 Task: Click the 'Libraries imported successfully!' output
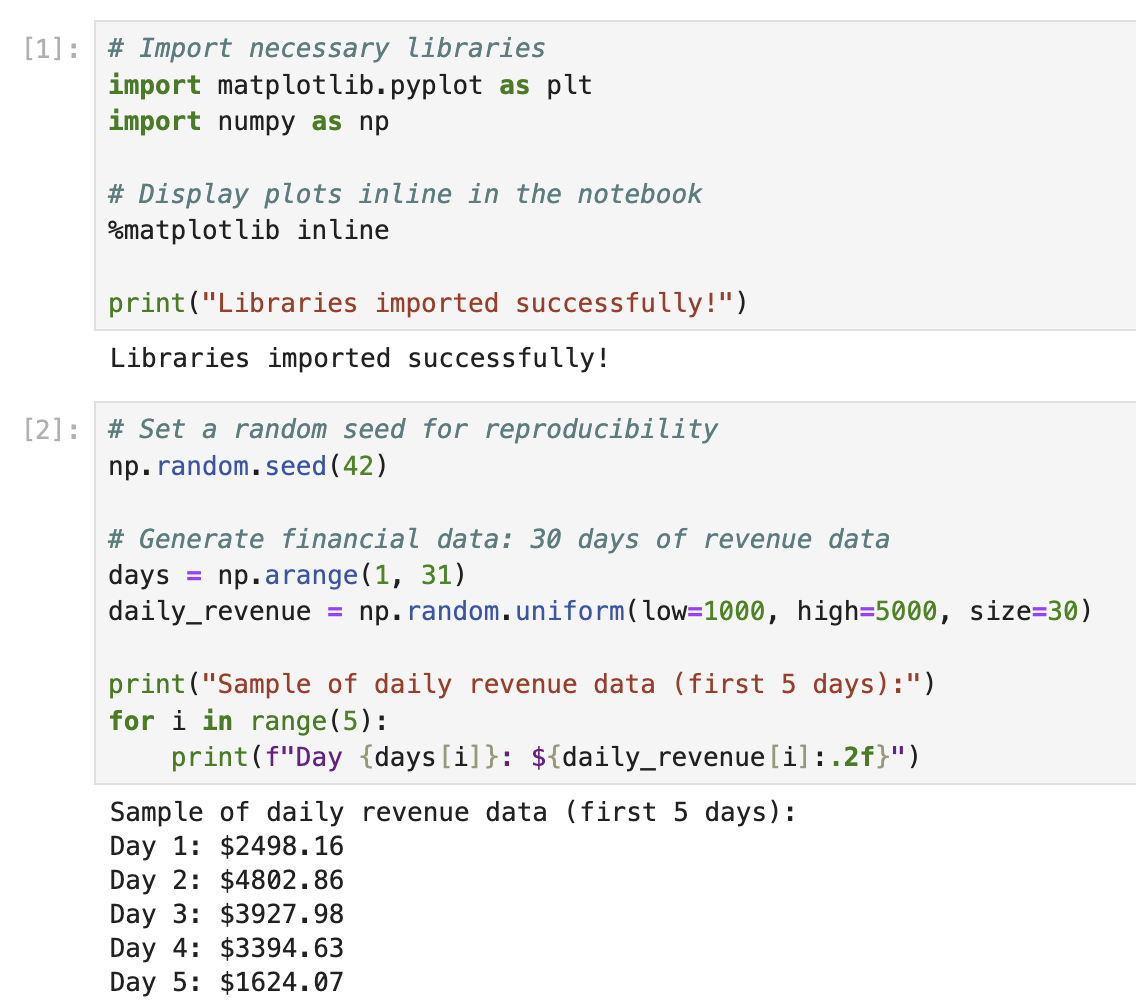click(x=358, y=360)
